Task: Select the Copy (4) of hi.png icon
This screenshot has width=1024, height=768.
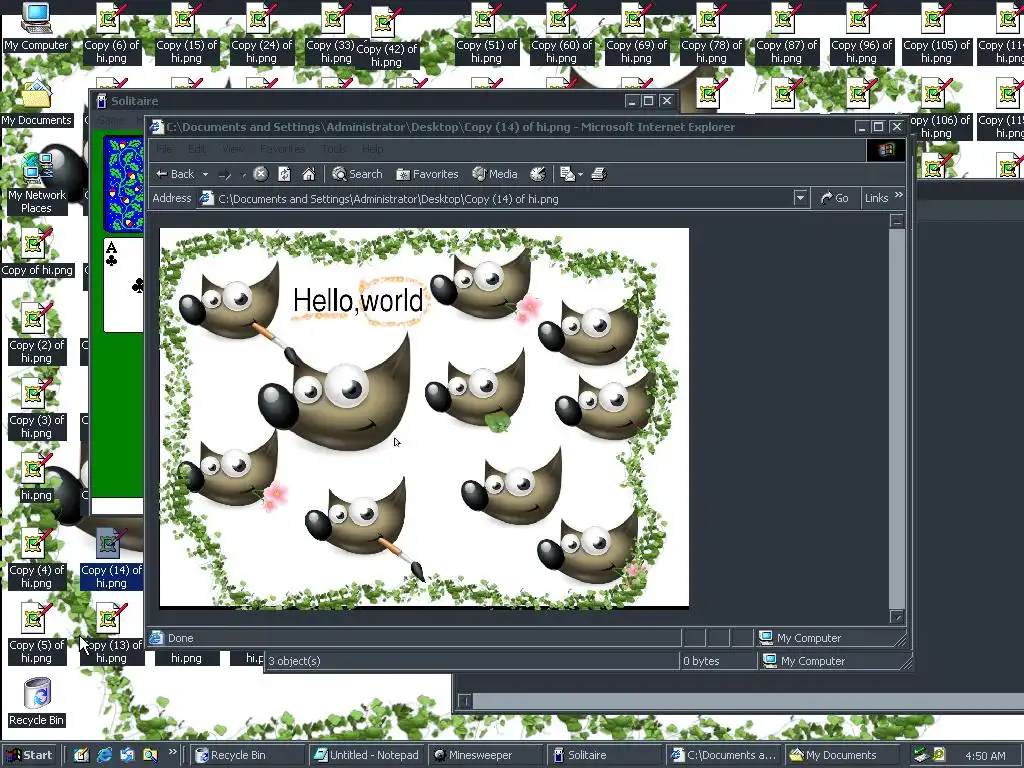Action: click(x=37, y=559)
